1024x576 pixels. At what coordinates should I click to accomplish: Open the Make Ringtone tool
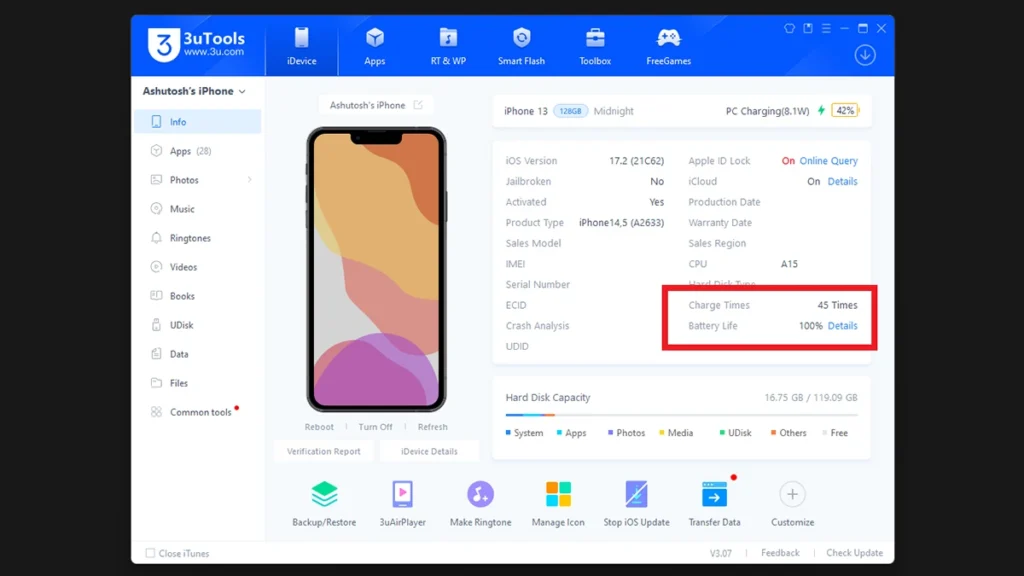(x=480, y=504)
